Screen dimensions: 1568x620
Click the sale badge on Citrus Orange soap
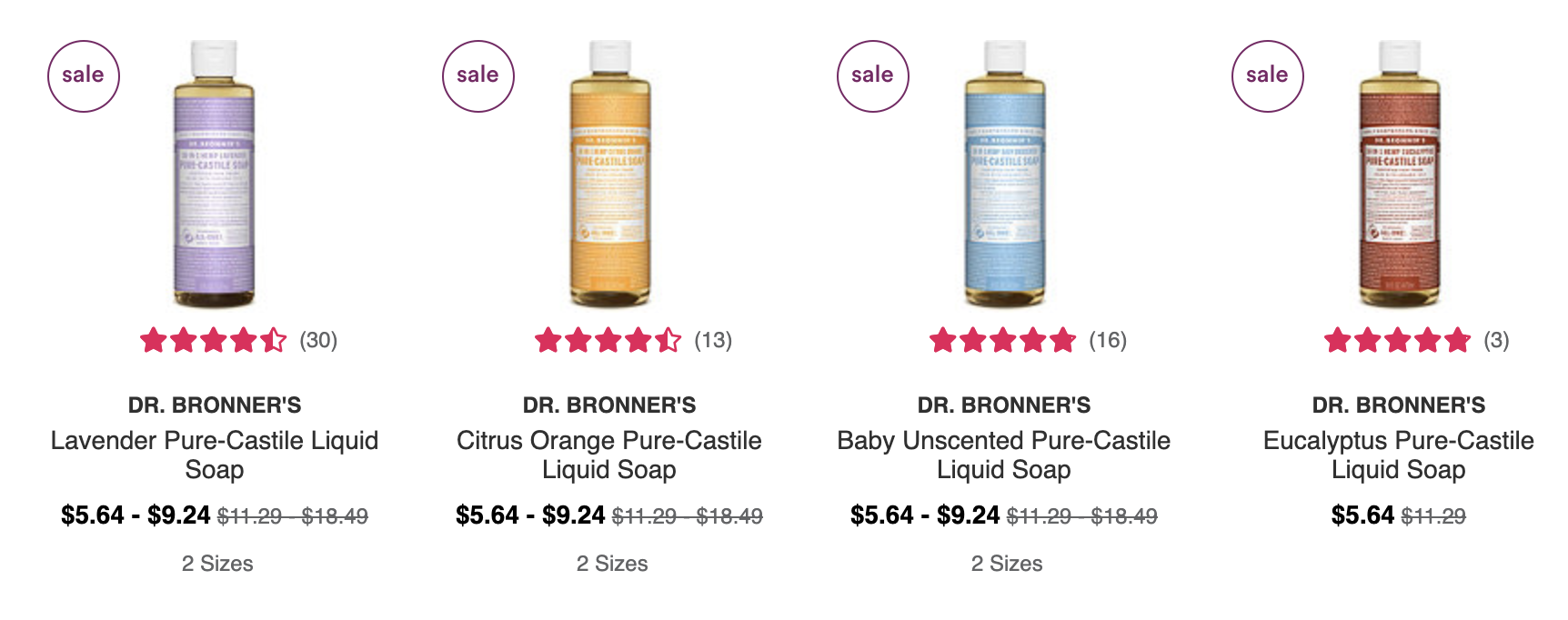click(478, 76)
